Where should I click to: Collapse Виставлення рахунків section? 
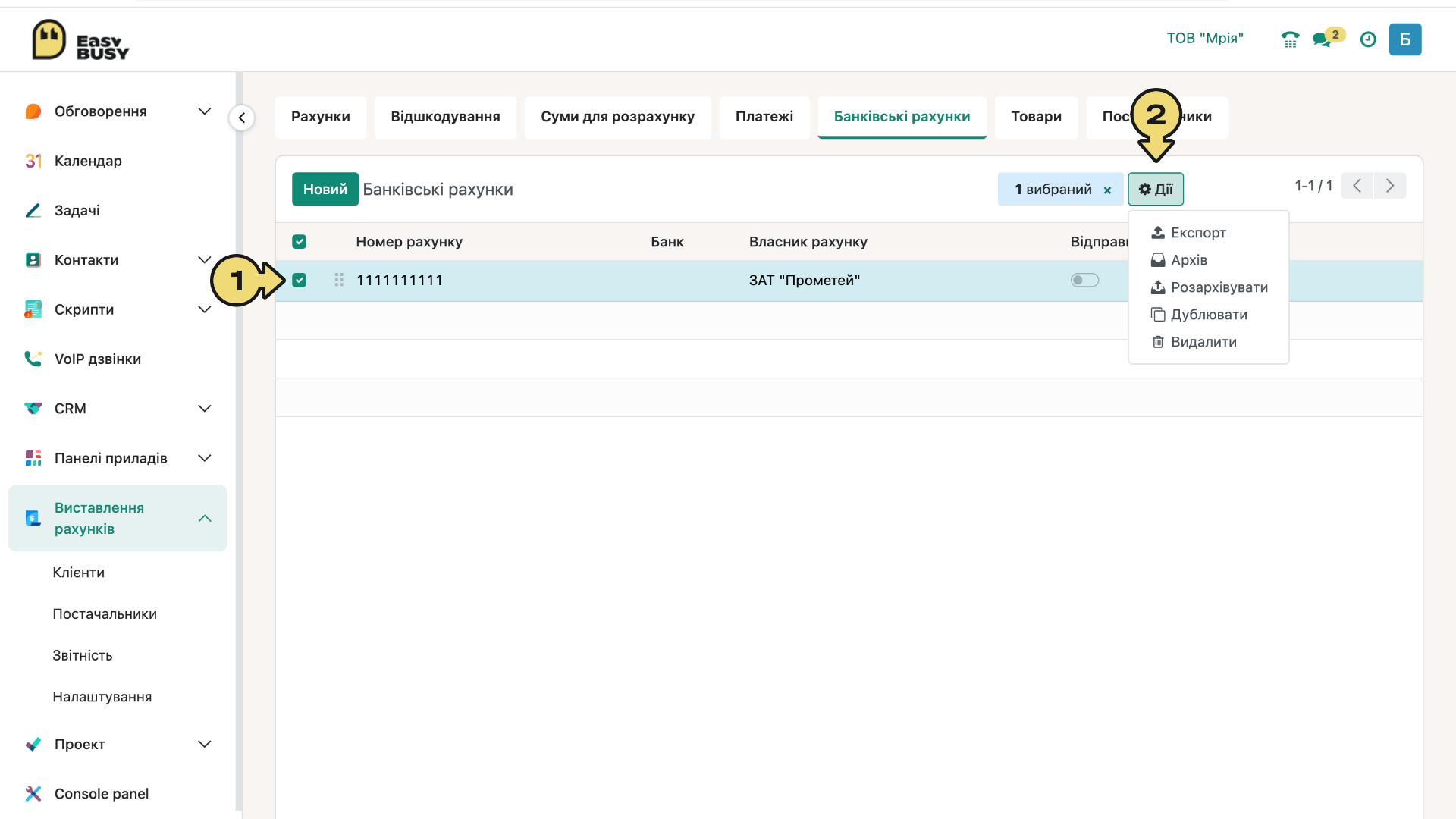tap(204, 519)
